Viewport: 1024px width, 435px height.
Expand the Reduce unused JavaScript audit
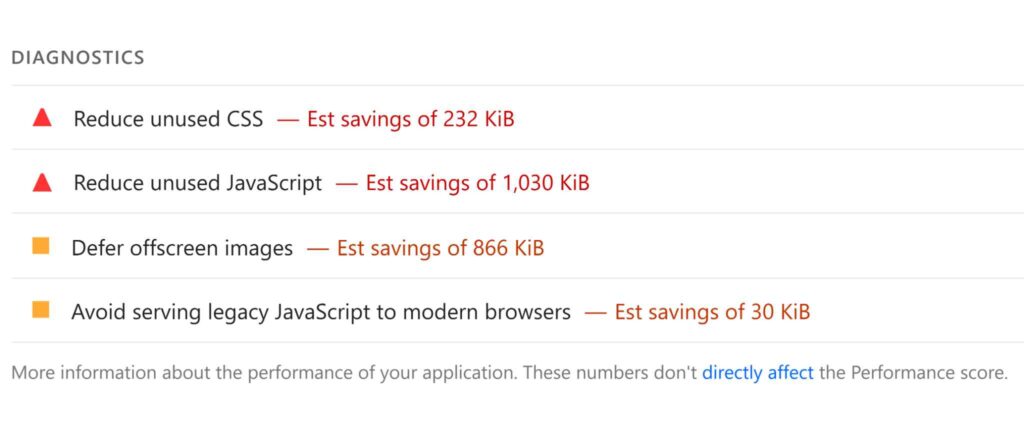click(198, 183)
